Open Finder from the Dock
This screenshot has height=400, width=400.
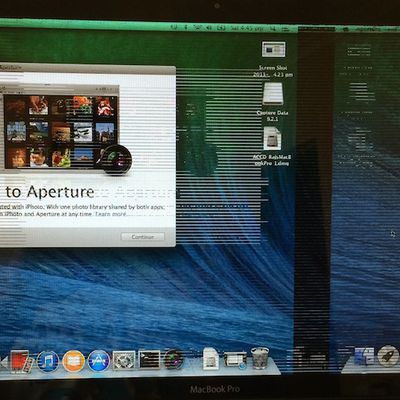coord(365,356)
